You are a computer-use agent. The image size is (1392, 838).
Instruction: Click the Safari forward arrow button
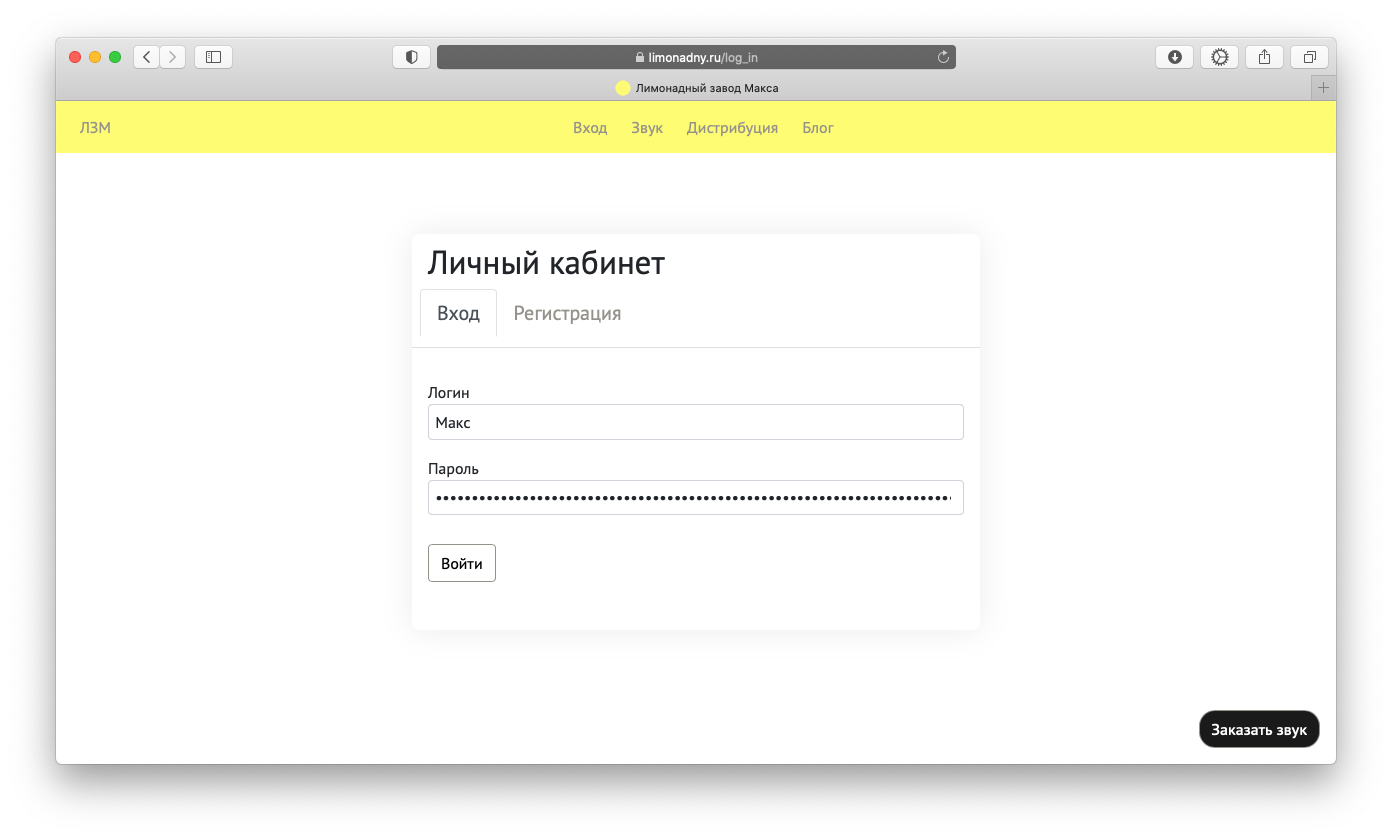(173, 57)
